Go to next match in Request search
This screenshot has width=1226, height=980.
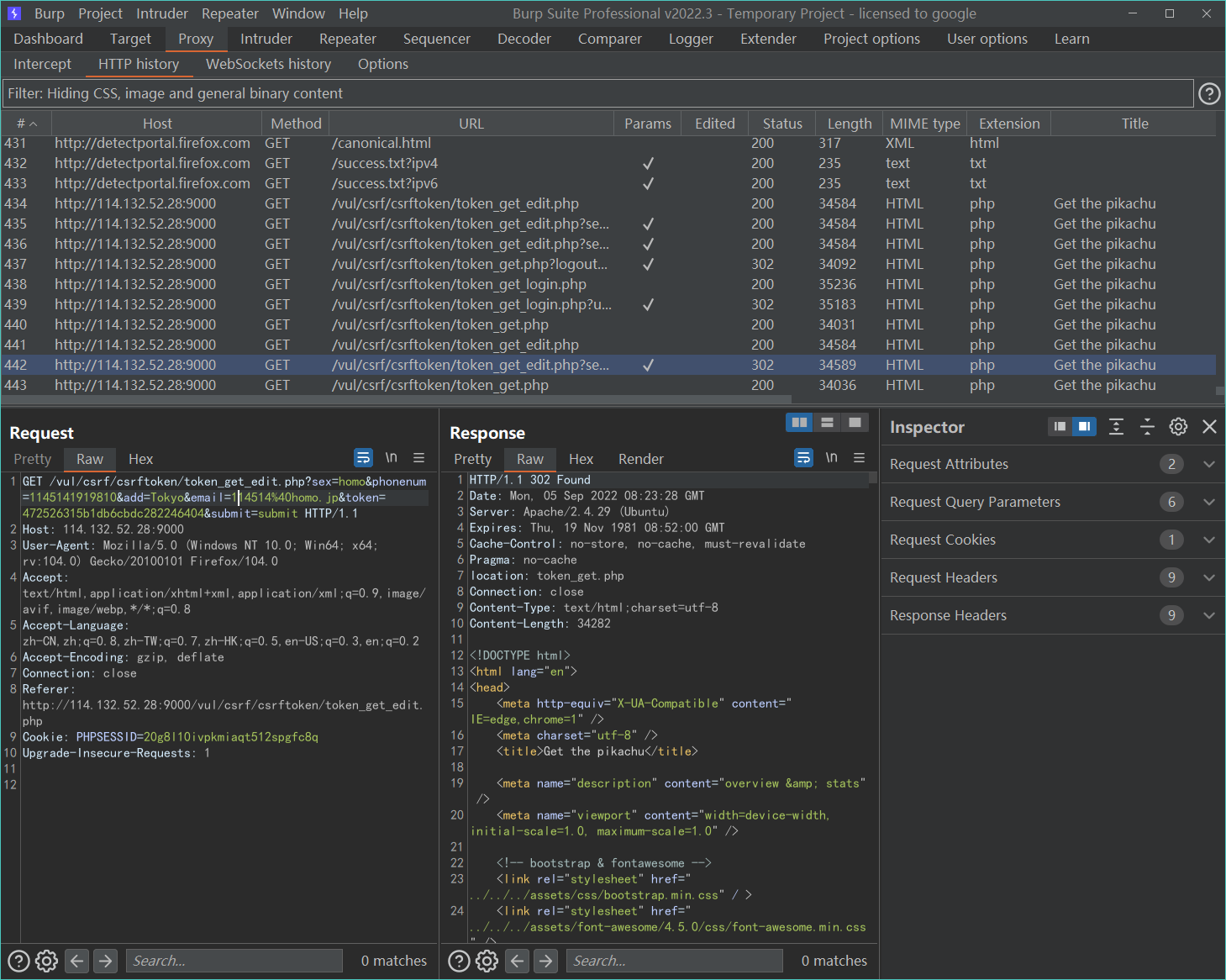point(106,961)
